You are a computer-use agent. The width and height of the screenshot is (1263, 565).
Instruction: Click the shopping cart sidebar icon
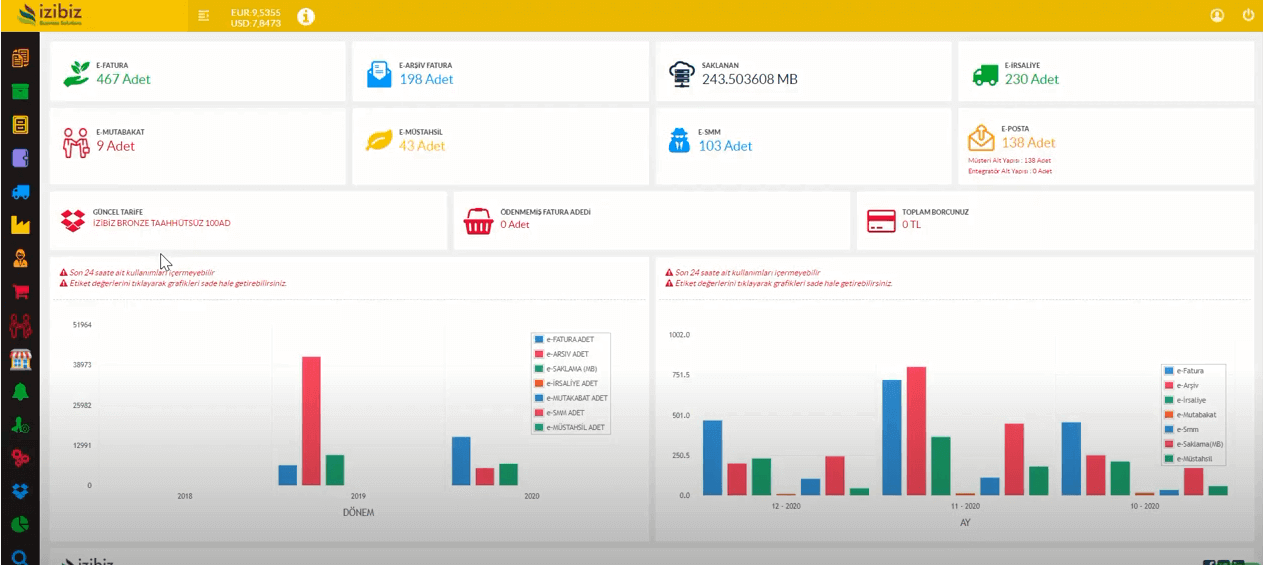[20, 292]
